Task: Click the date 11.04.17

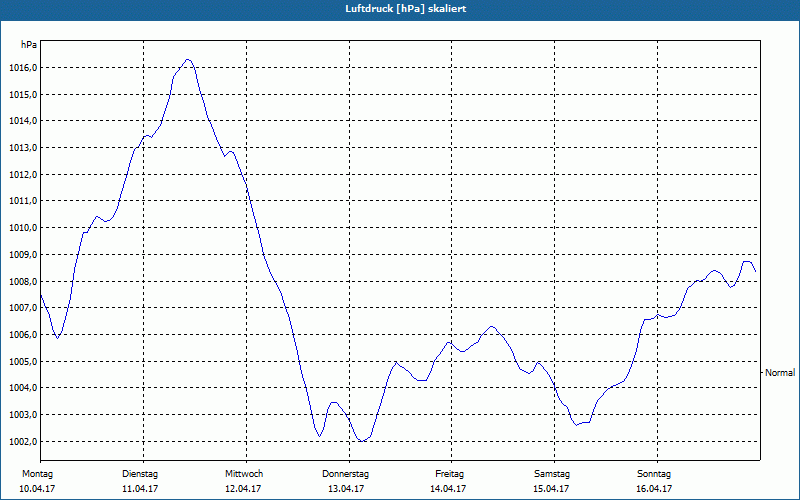Action: [140, 489]
